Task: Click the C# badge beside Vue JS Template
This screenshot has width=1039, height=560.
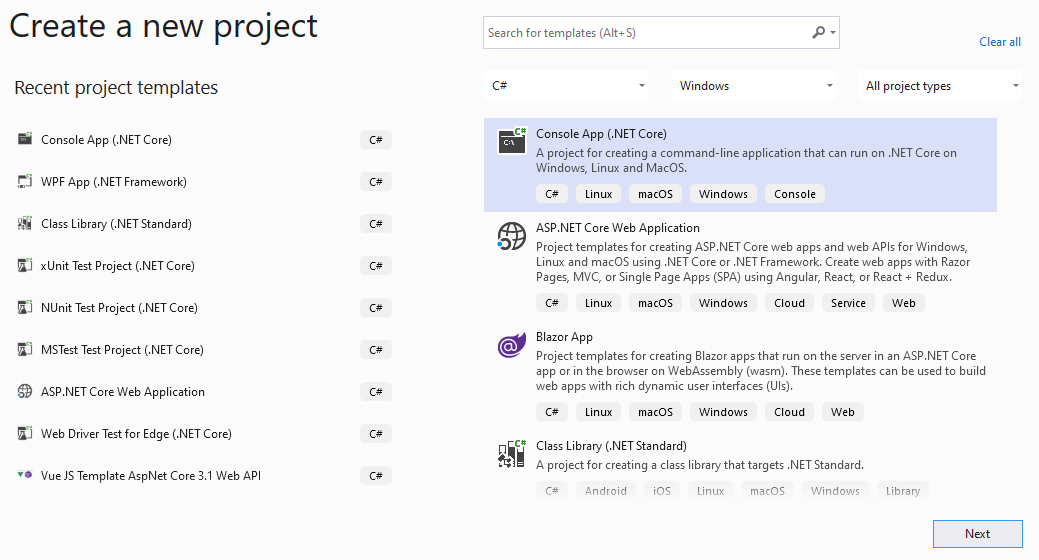Action: [376, 476]
